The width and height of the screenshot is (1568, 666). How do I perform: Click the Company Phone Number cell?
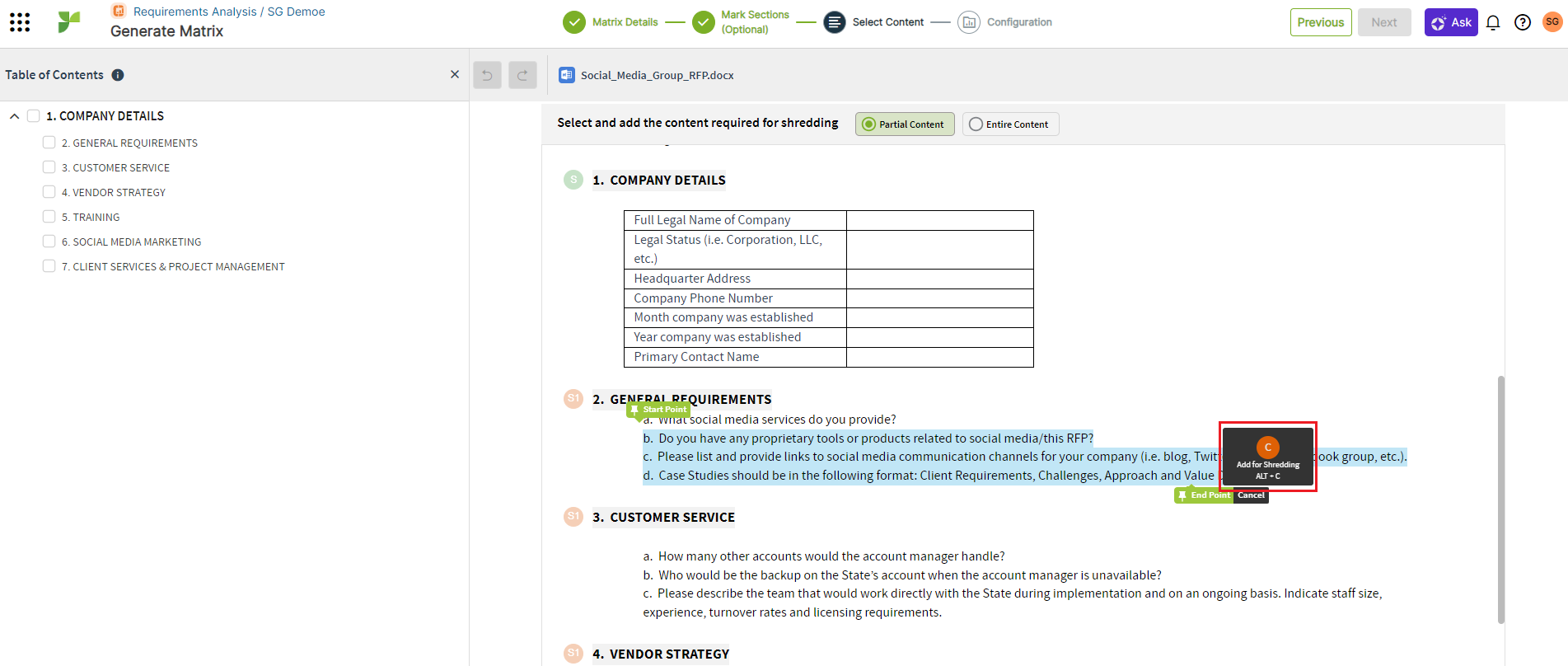pos(735,298)
